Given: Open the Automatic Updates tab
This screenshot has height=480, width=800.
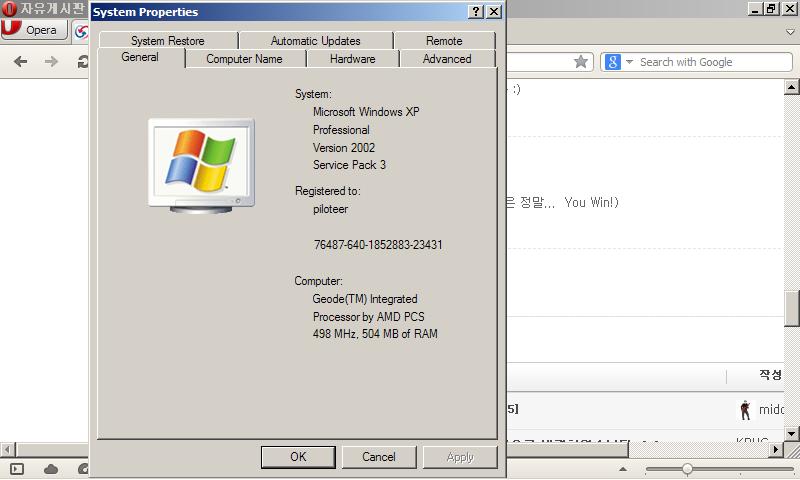Looking at the screenshot, I should tap(315, 40).
